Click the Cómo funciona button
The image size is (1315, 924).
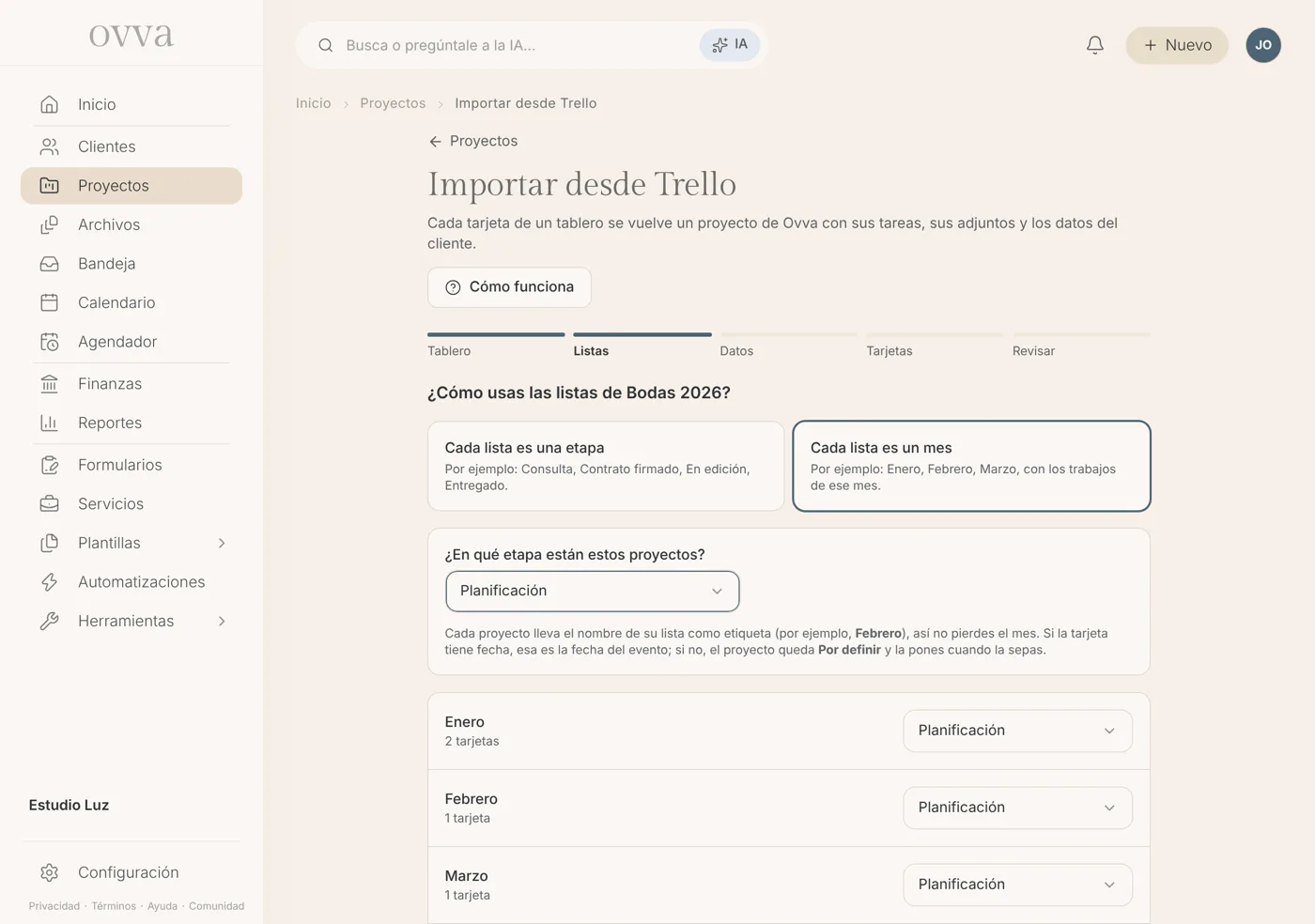509,287
